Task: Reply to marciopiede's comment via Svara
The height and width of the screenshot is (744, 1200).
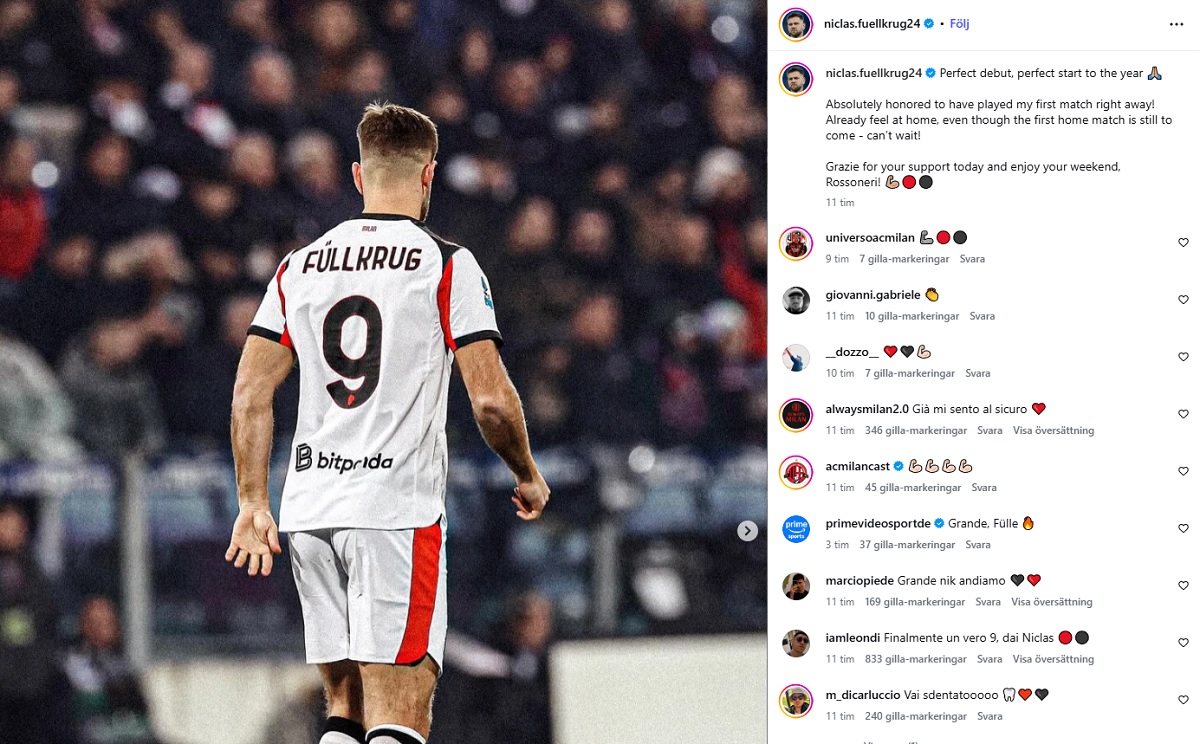Action: 988,602
